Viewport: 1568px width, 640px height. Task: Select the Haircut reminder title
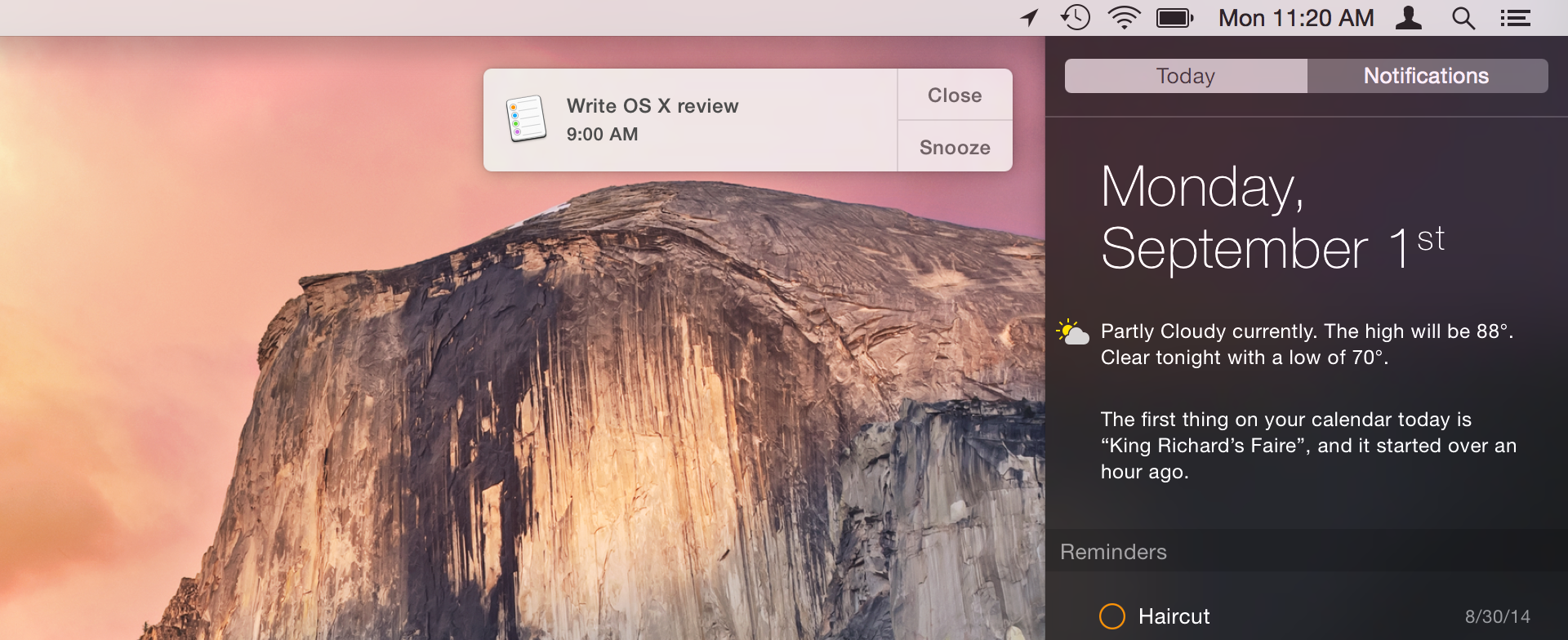[x=1174, y=616]
